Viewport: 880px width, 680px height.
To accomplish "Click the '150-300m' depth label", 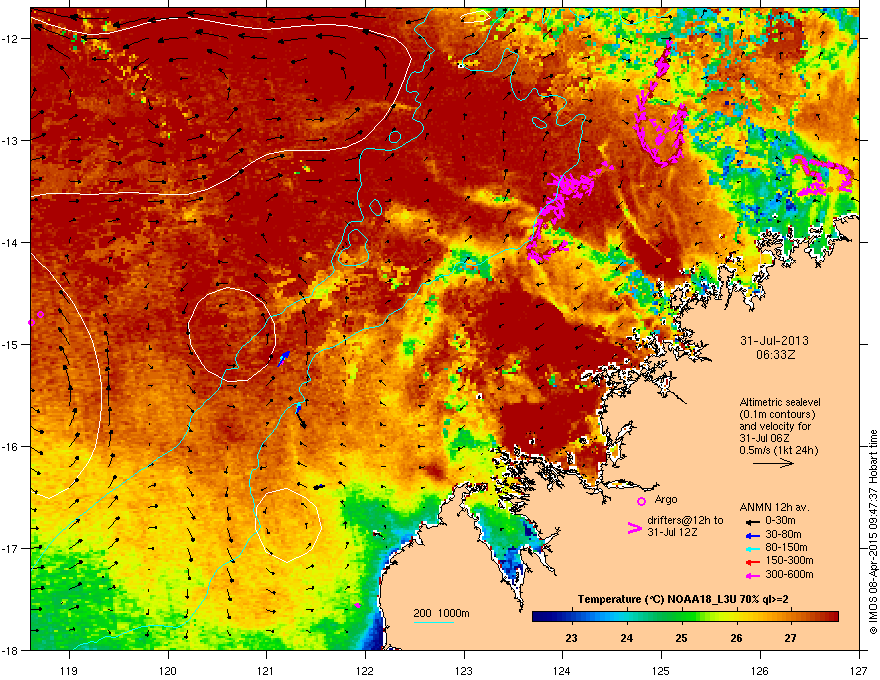I will click(x=789, y=560).
